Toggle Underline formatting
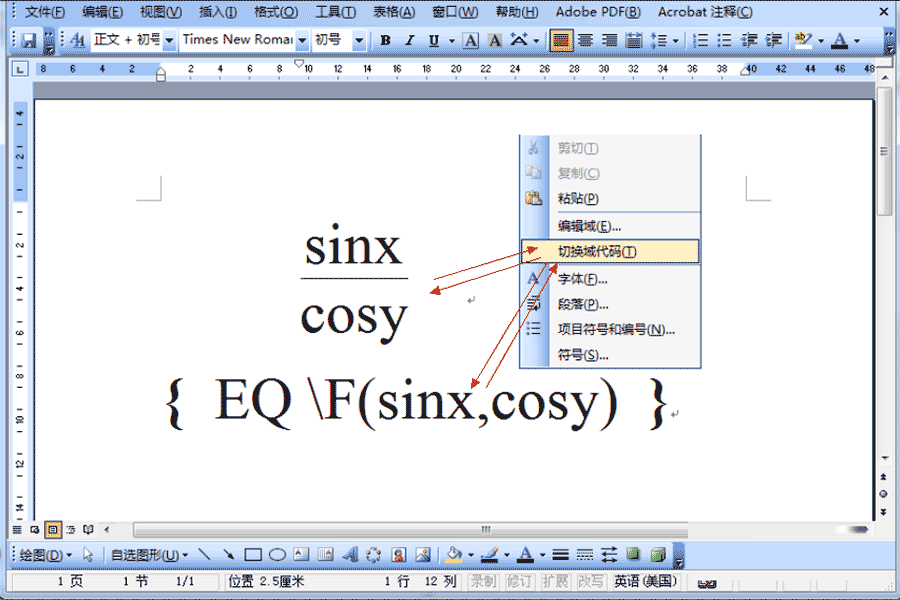900x600 pixels. 434,40
